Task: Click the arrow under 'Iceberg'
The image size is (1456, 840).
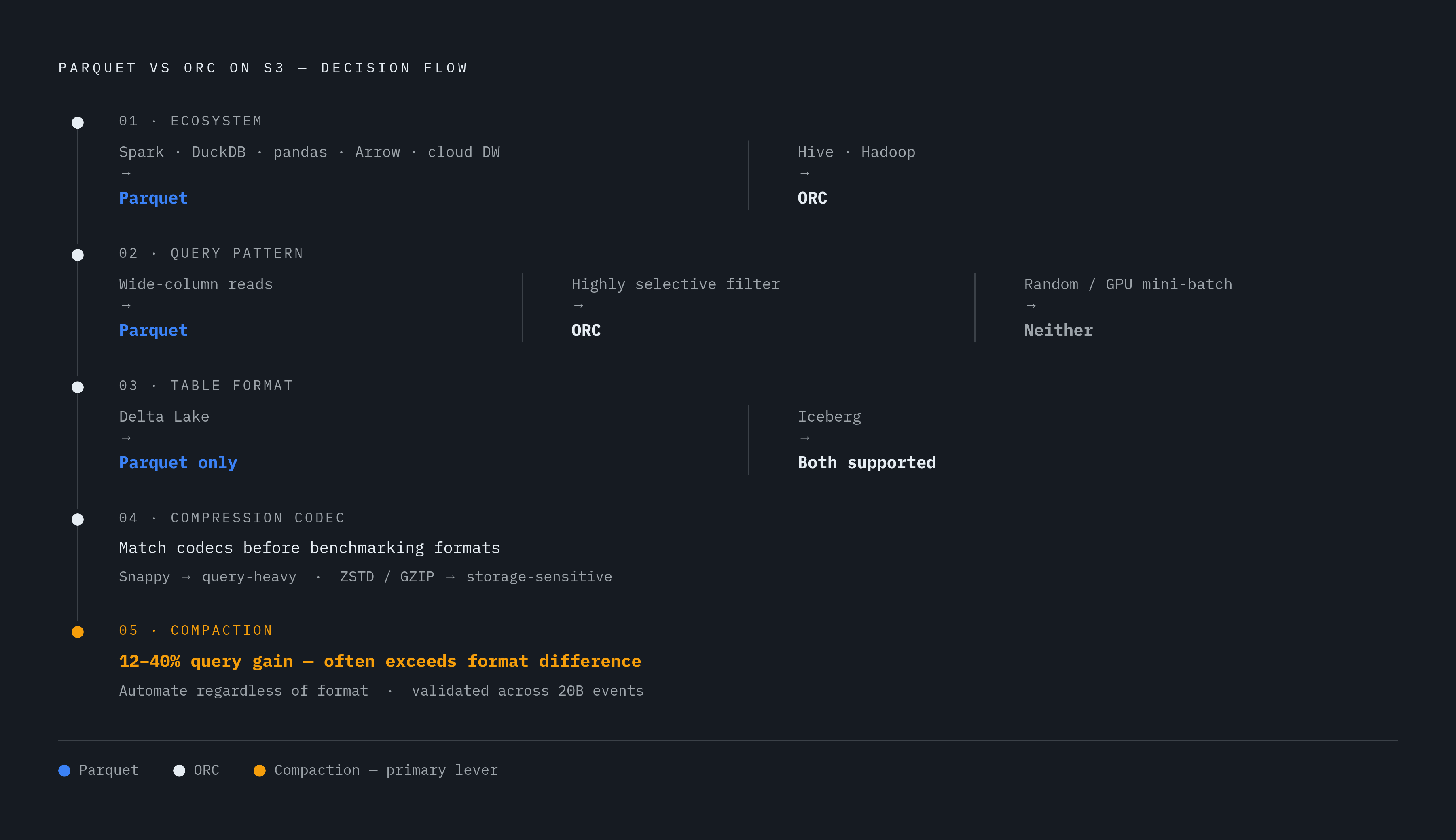Action: tap(805, 438)
